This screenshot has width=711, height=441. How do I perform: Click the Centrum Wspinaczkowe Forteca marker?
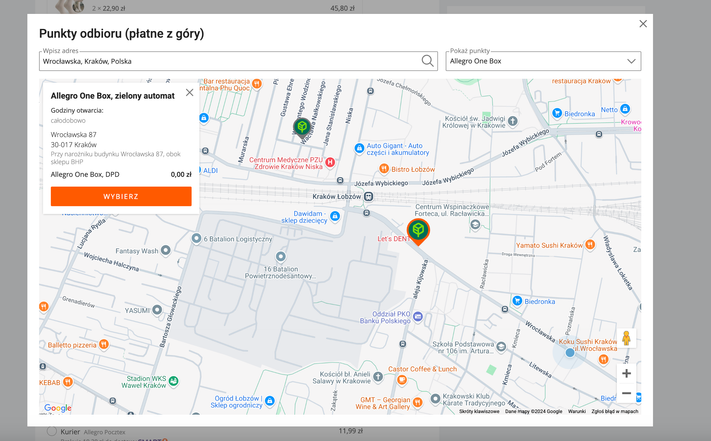pyautogui.click(x=475, y=224)
